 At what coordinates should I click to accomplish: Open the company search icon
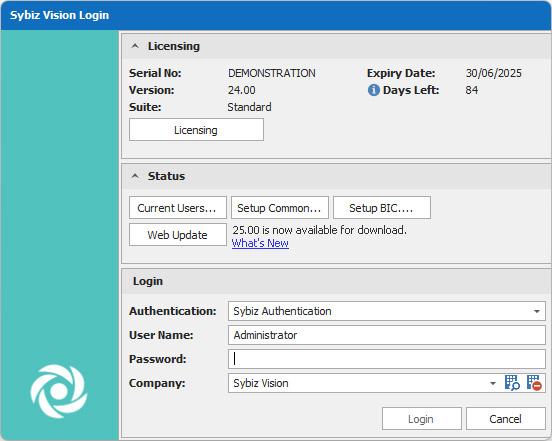coord(512,383)
